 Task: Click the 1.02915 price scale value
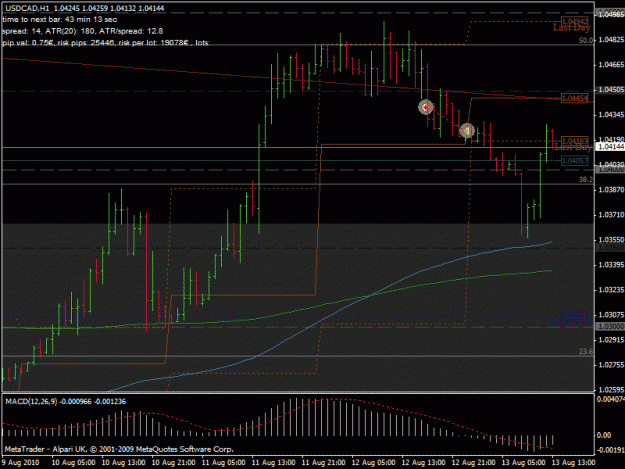611,340
